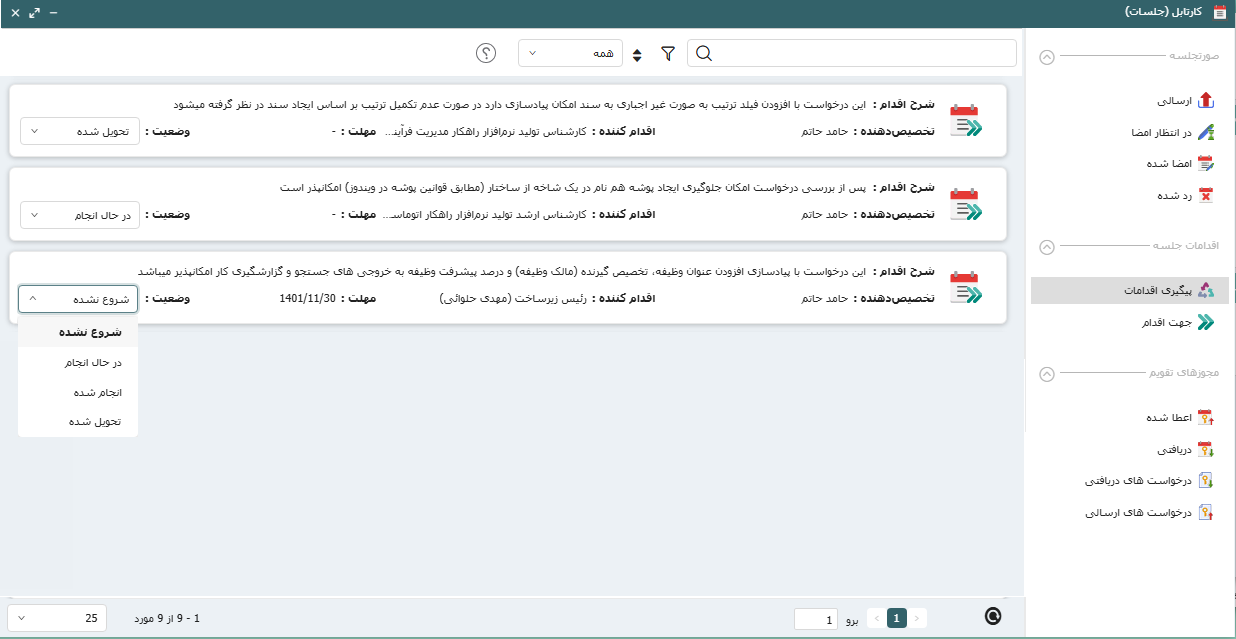Click the sort arrows icon
The height and width of the screenshot is (639, 1236).
coord(638,54)
